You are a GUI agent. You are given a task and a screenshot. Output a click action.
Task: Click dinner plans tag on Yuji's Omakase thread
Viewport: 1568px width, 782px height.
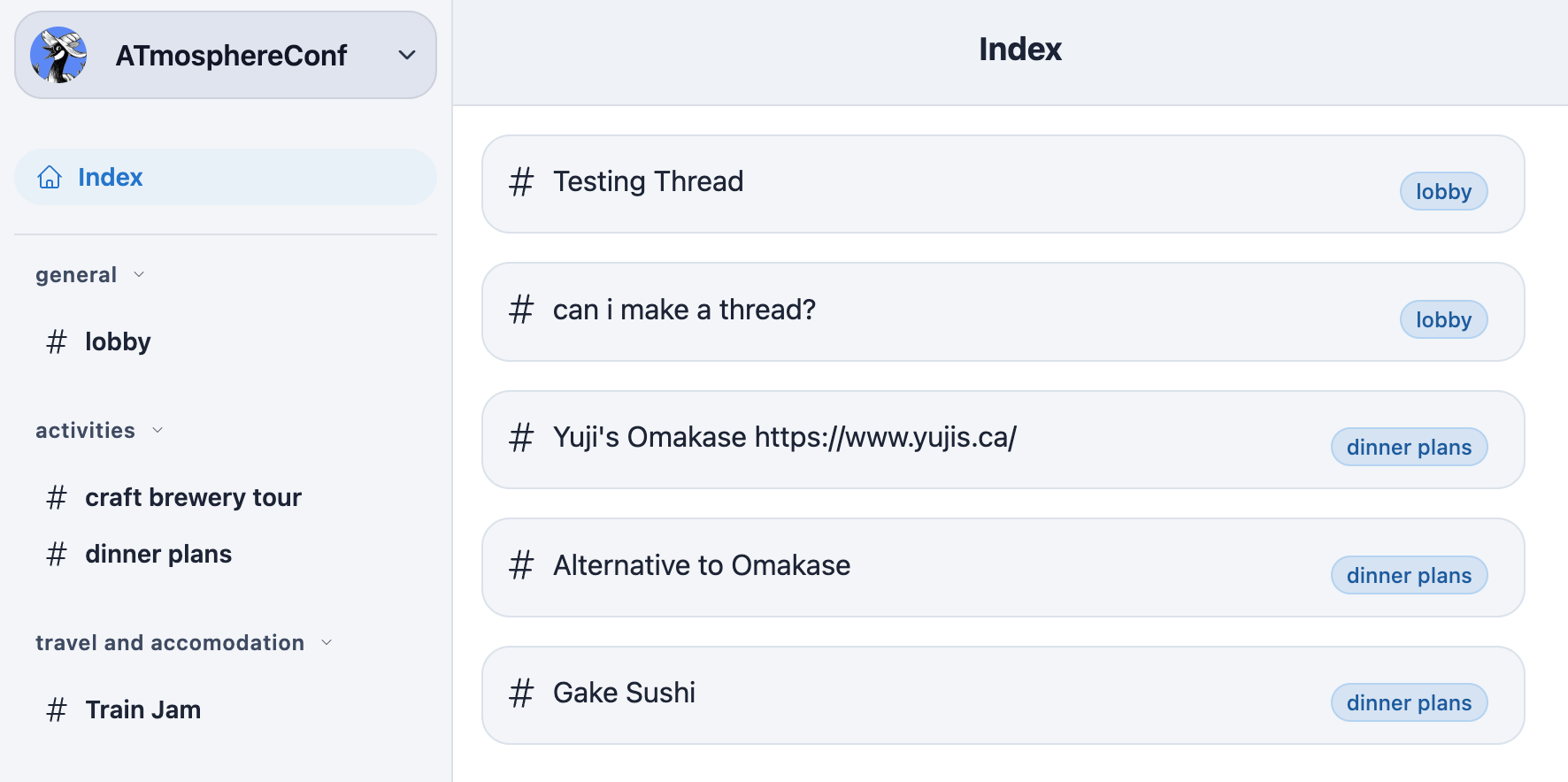click(1409, 448)
